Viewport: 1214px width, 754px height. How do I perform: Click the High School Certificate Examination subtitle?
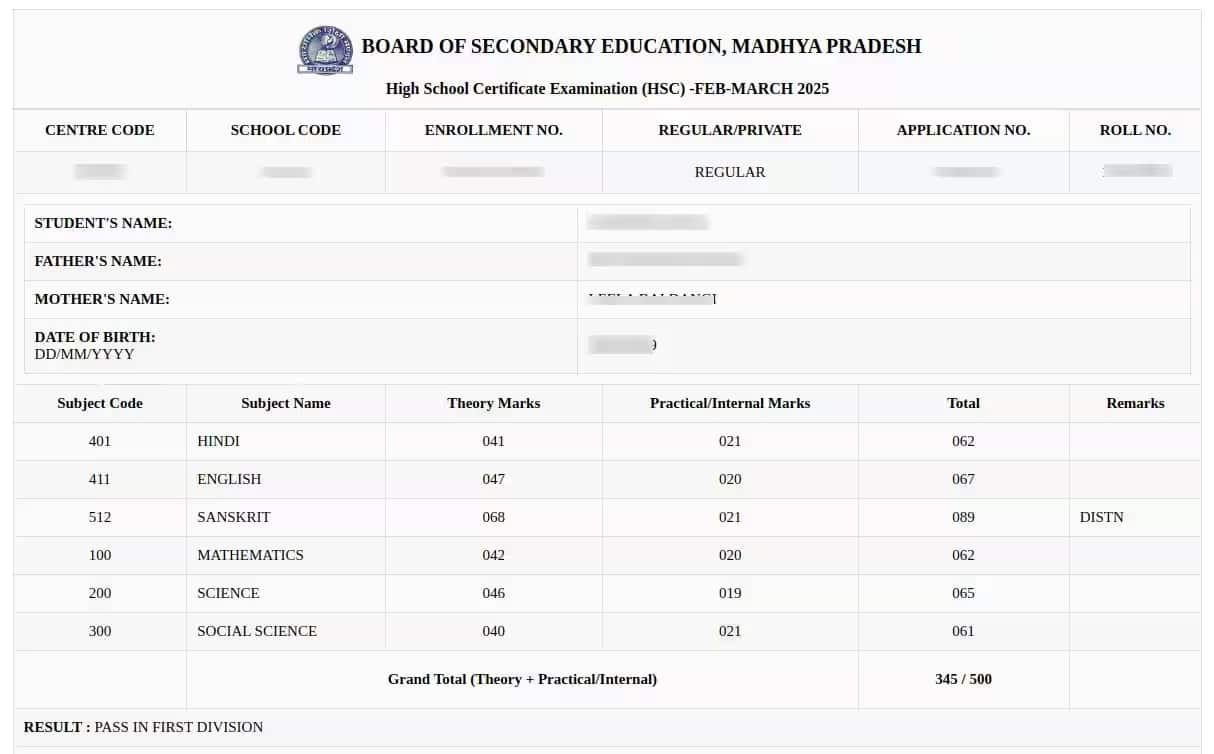point(607,89)
